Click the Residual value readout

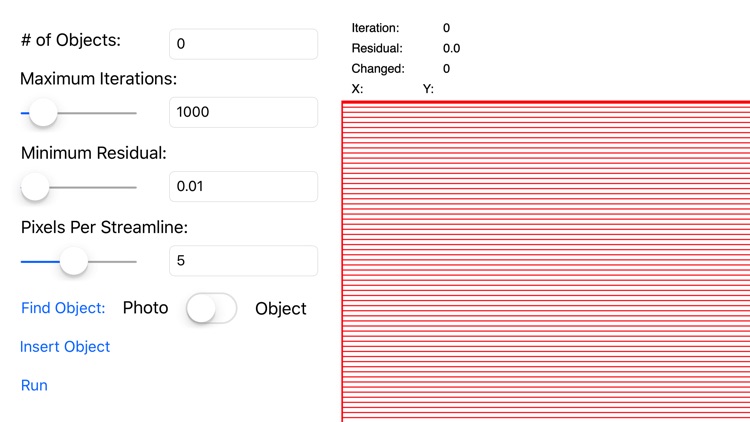451,48
